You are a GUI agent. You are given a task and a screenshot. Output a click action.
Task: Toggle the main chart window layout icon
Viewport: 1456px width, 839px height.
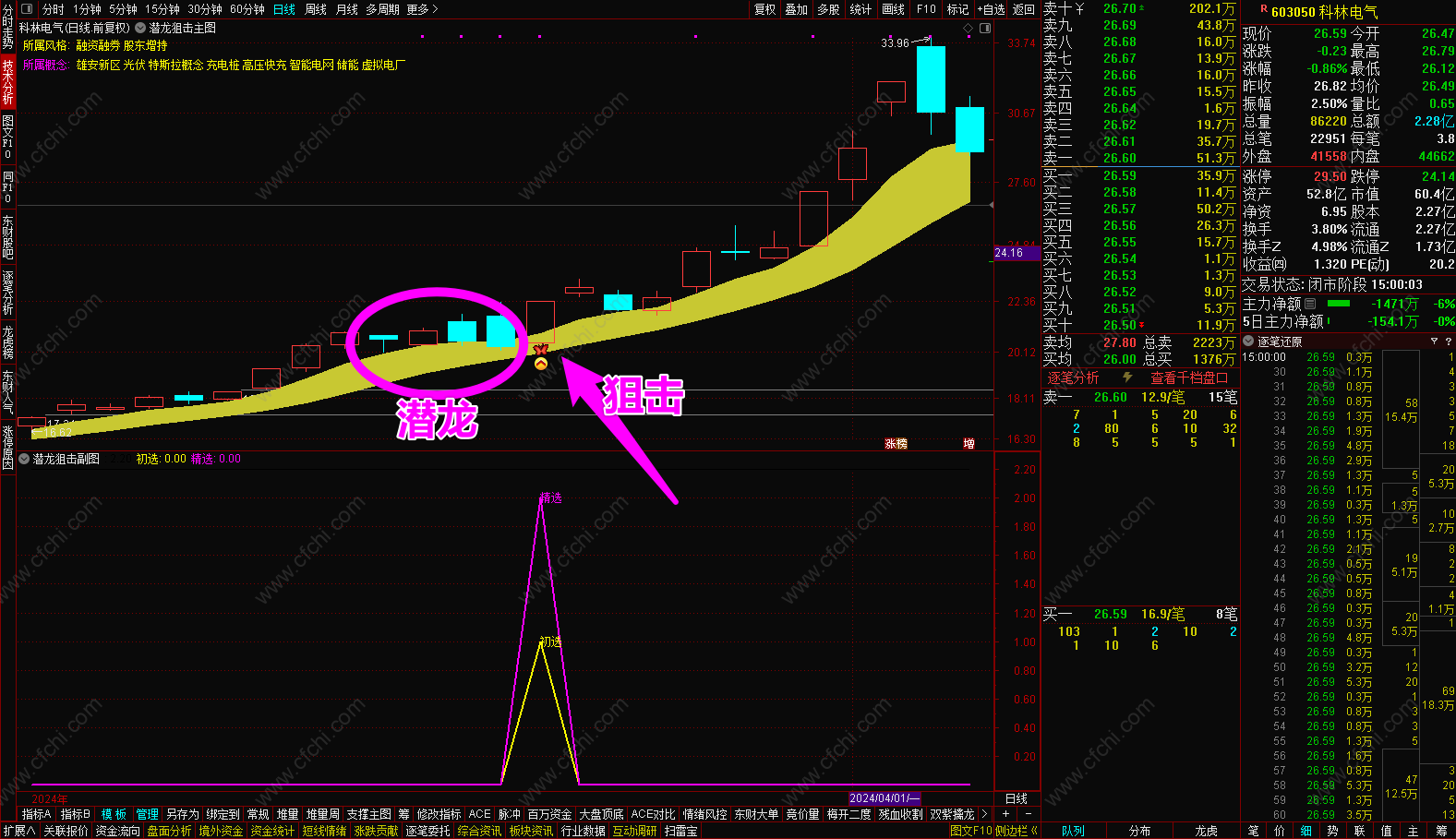pyautogui.click(x=985, y=28)
